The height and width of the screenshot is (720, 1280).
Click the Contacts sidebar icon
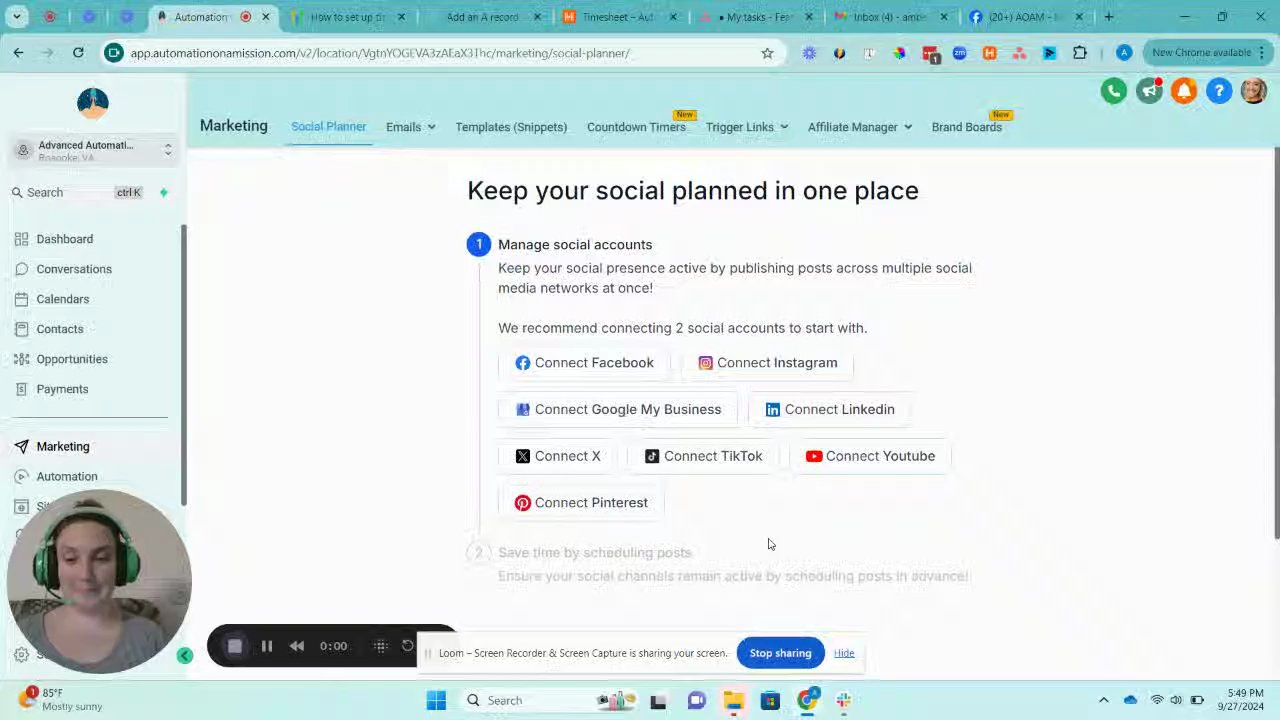21,329
